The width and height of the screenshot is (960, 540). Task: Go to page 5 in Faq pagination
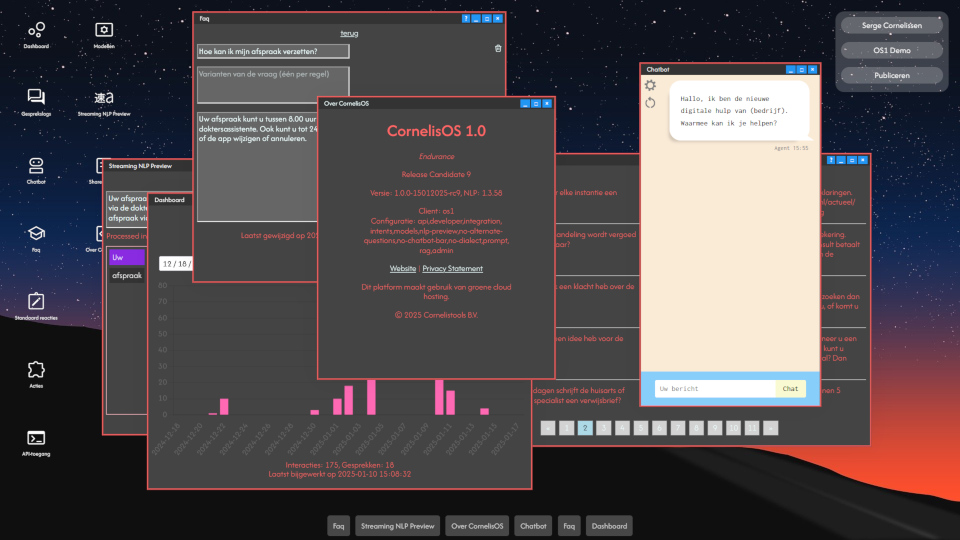(640, 428)
